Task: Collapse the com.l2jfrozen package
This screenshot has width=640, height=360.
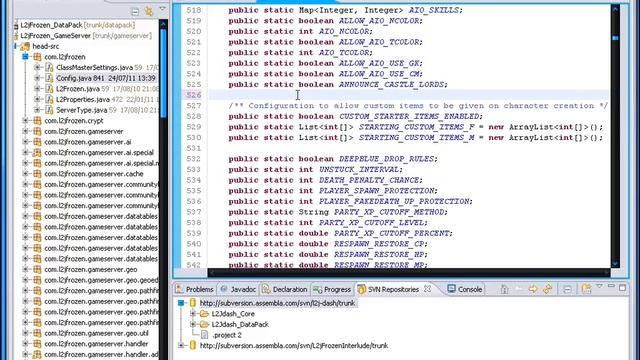Action: (25, 57)
